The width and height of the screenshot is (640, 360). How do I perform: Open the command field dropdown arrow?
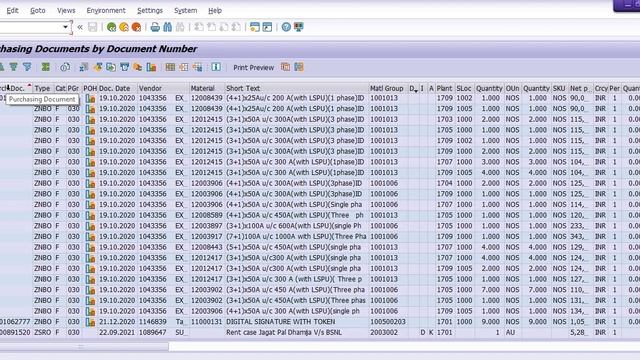tap(65, 27)
